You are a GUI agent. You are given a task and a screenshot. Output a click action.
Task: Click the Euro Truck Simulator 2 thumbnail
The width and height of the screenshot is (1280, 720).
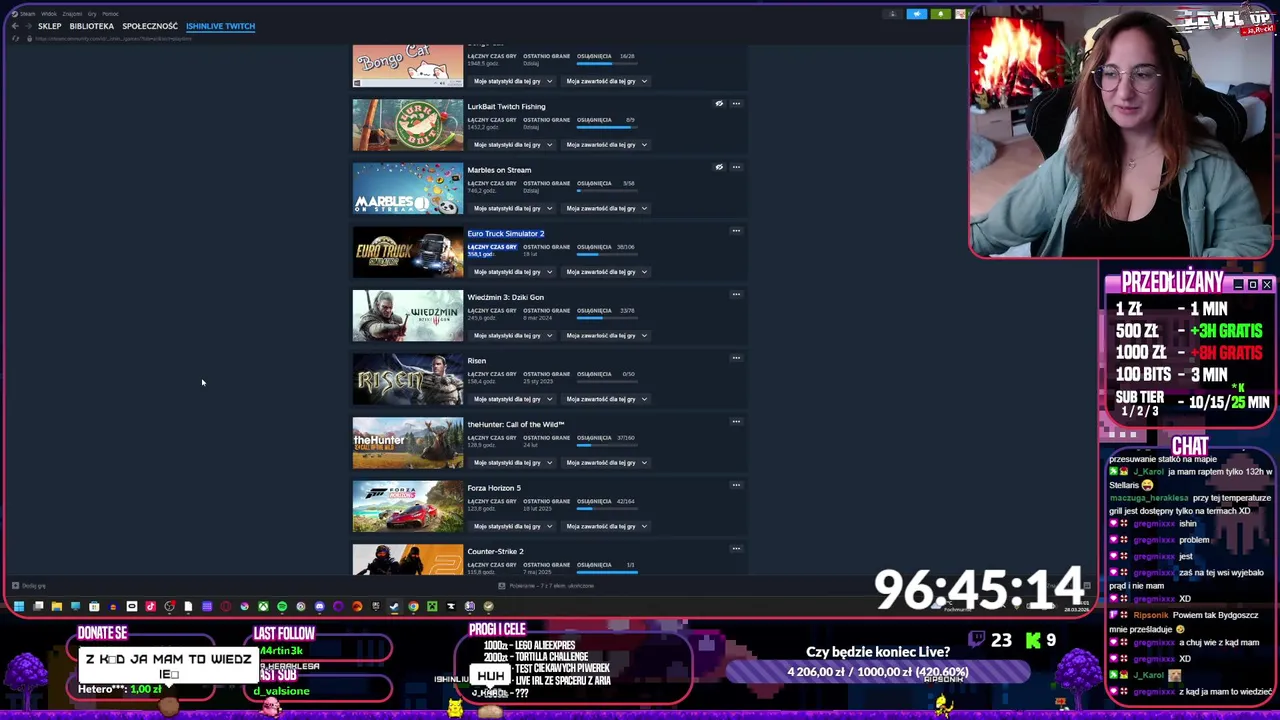(408, 252)
